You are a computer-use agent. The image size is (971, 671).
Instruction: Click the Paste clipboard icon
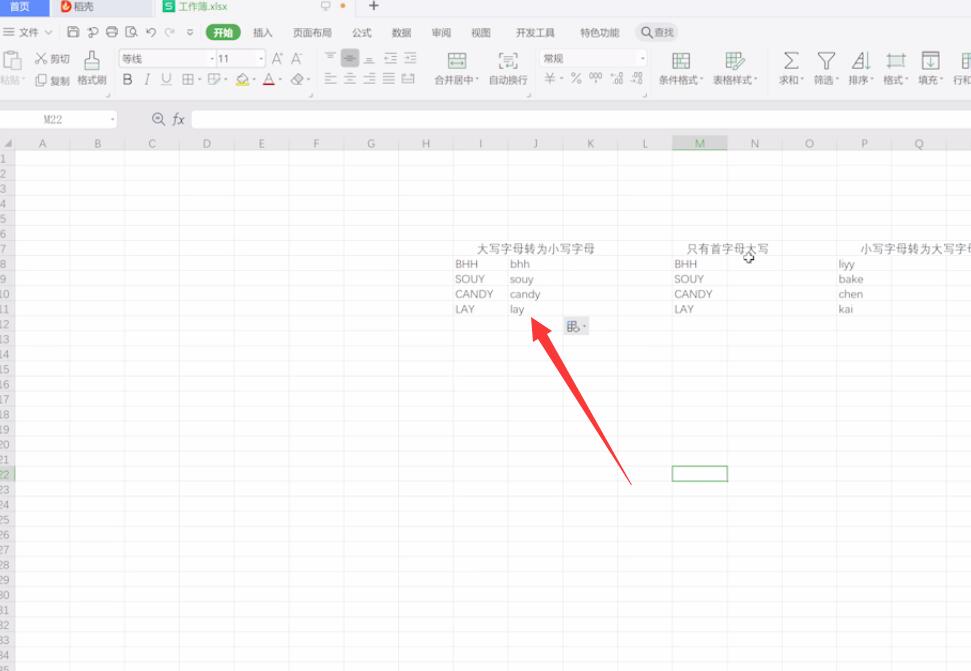pos(12,61)
